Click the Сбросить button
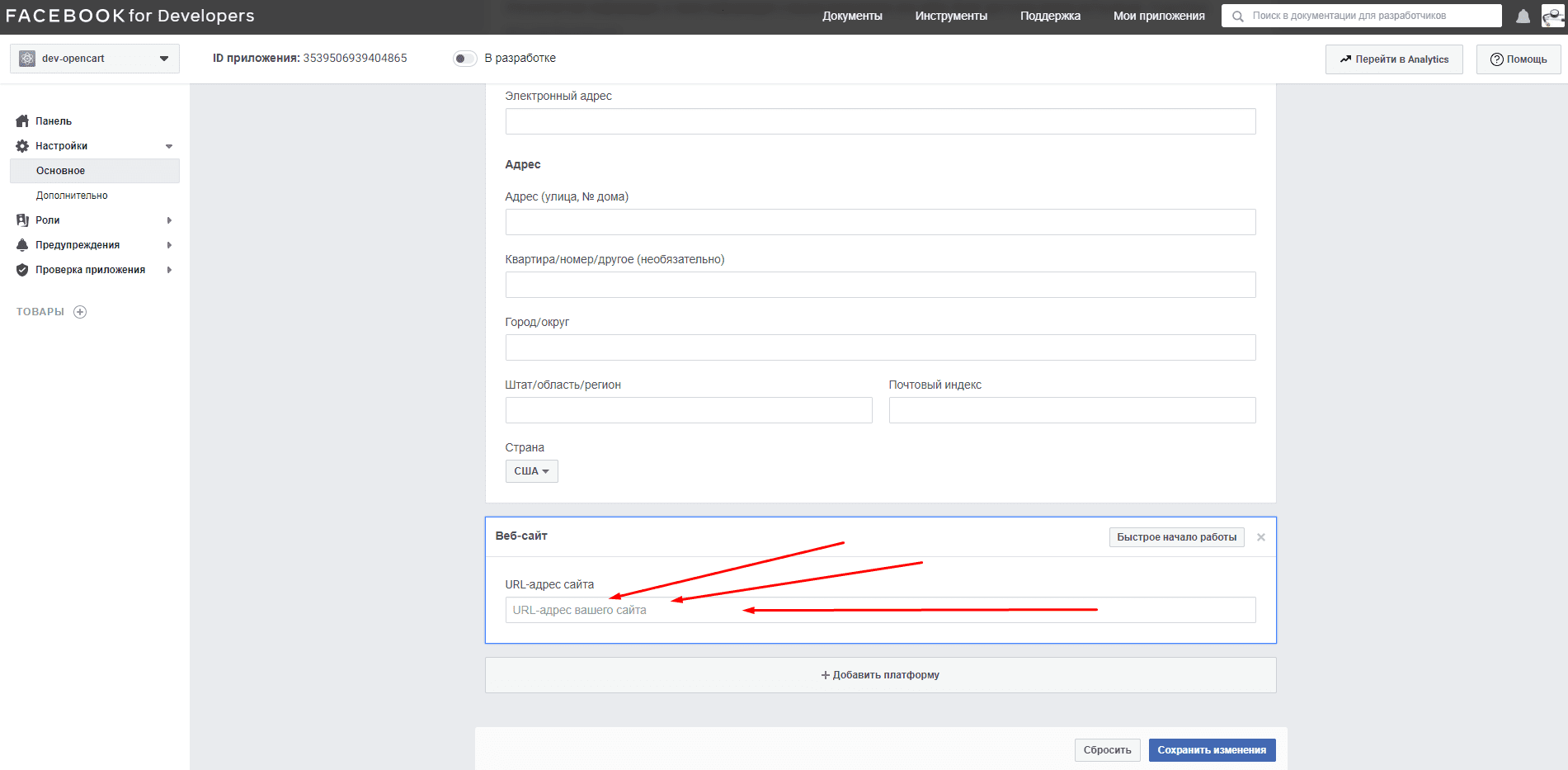 point(1108,750)
